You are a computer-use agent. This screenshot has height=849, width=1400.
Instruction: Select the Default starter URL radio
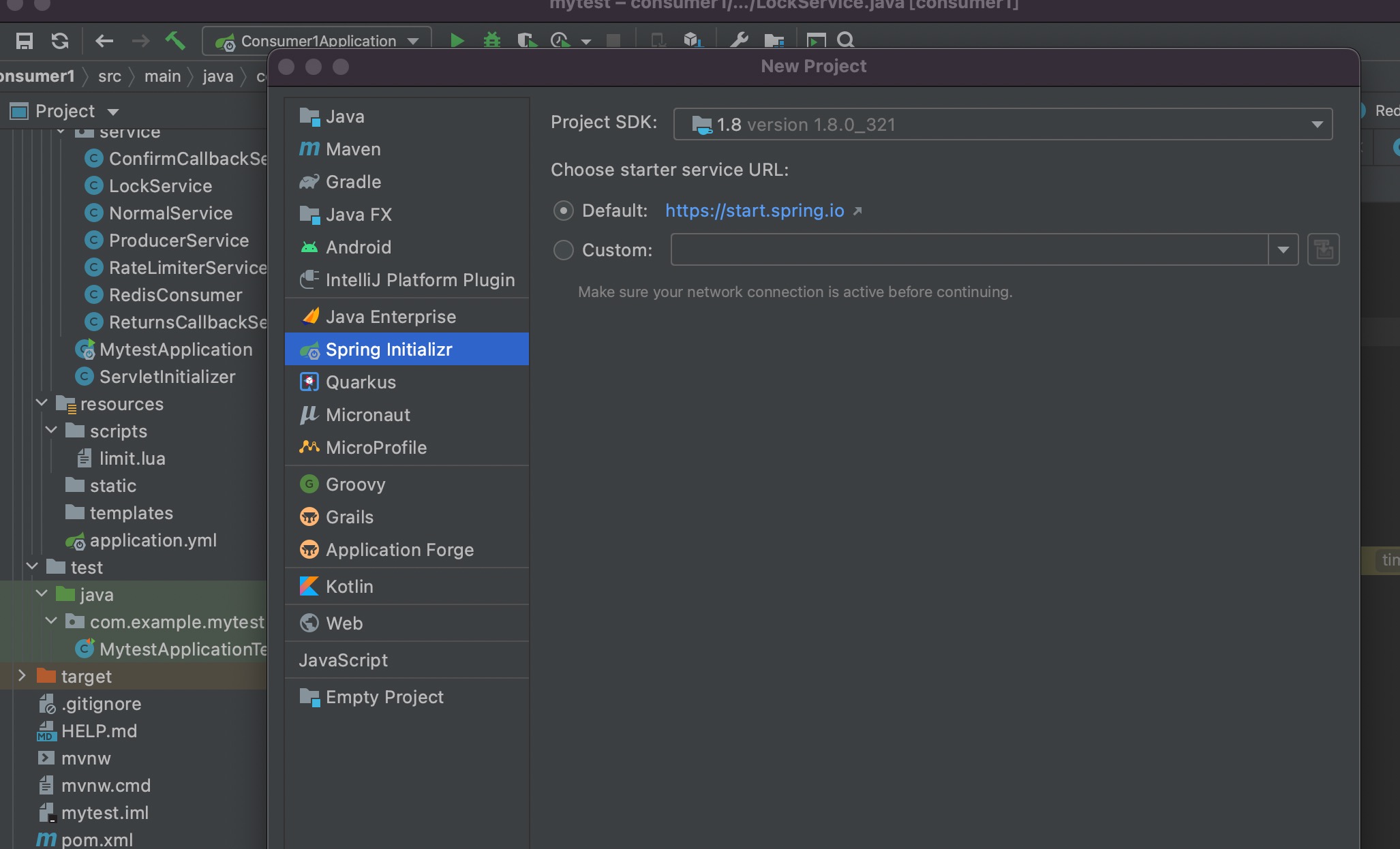tap(563, 211)
